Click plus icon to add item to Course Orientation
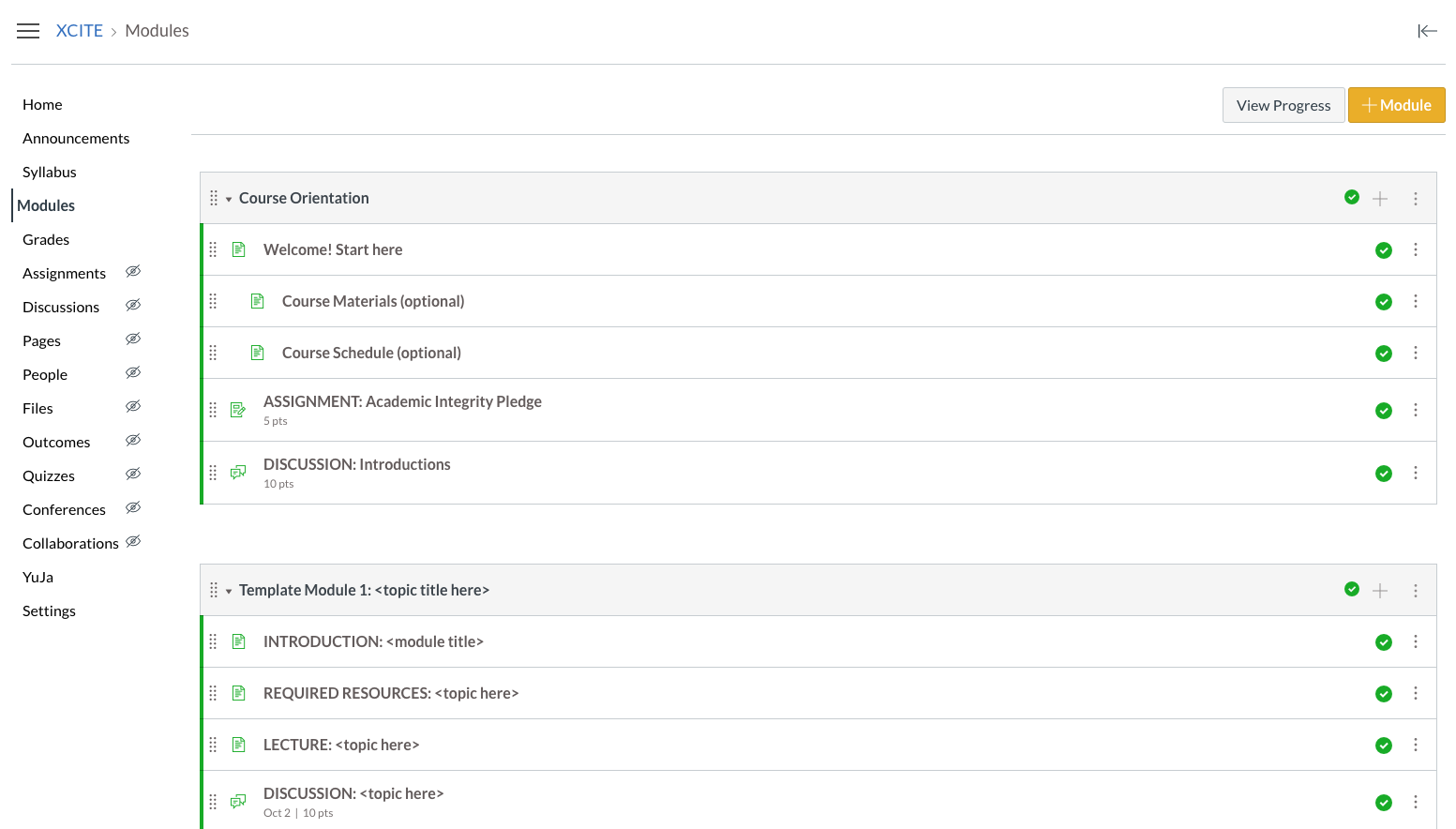This screenshot has height=829, width=1456. (x=1380, y=199)
